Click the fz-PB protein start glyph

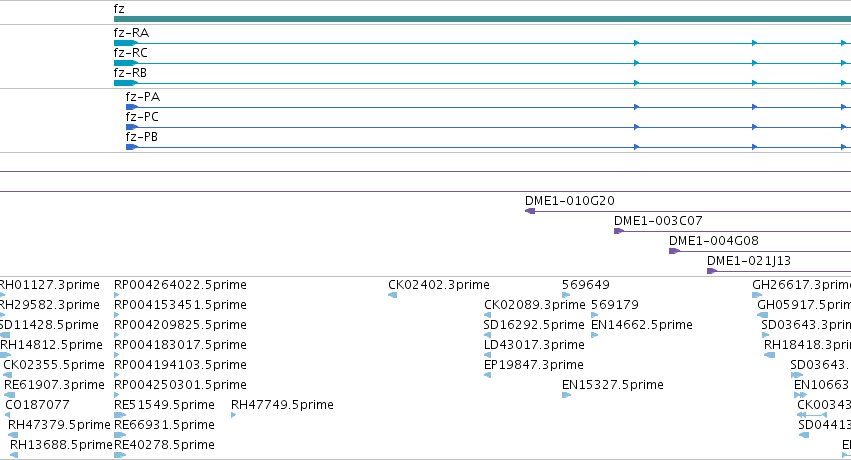(132, 147)
